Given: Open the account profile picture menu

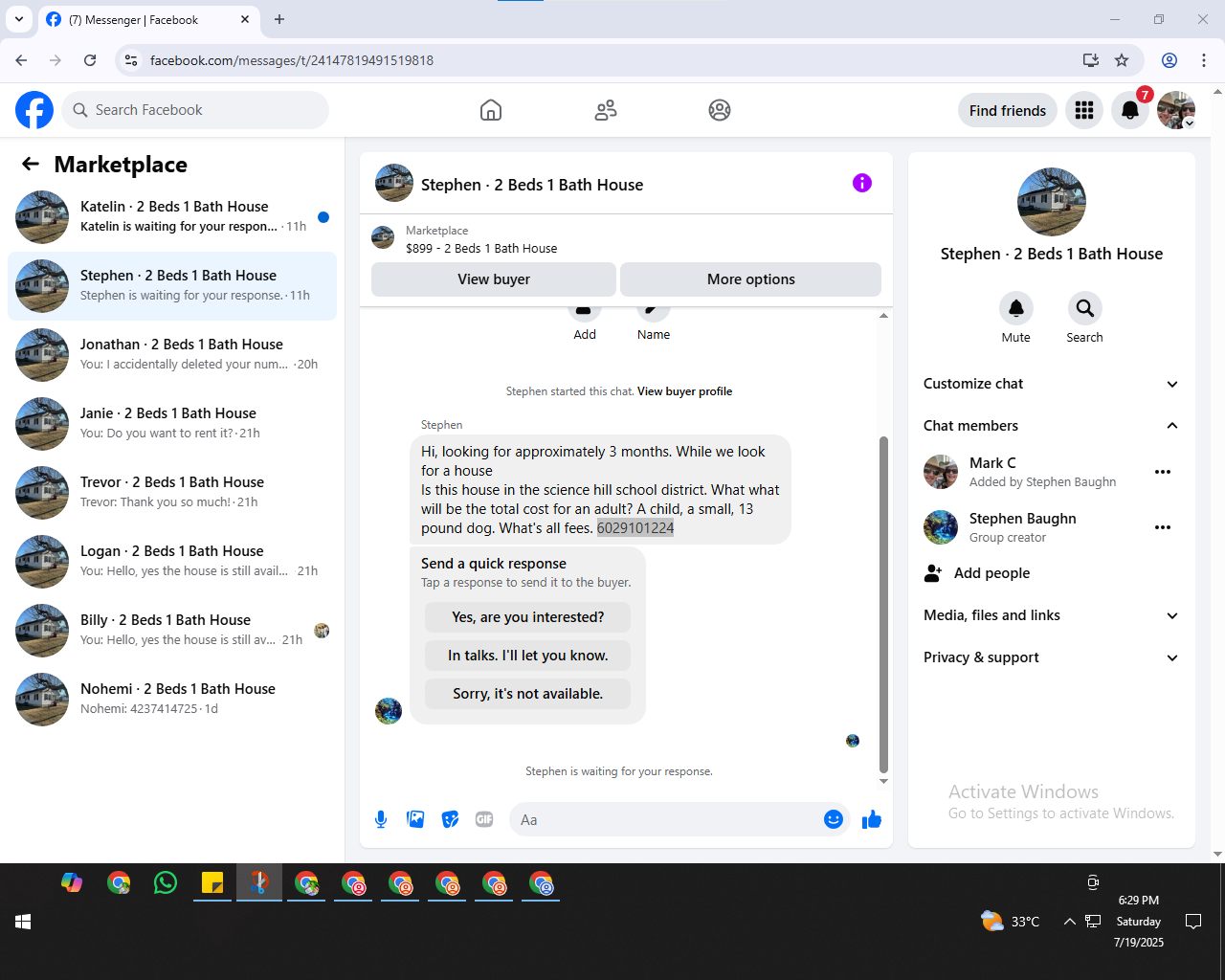Looking at the screenshot, I should tap(1176, 110).
